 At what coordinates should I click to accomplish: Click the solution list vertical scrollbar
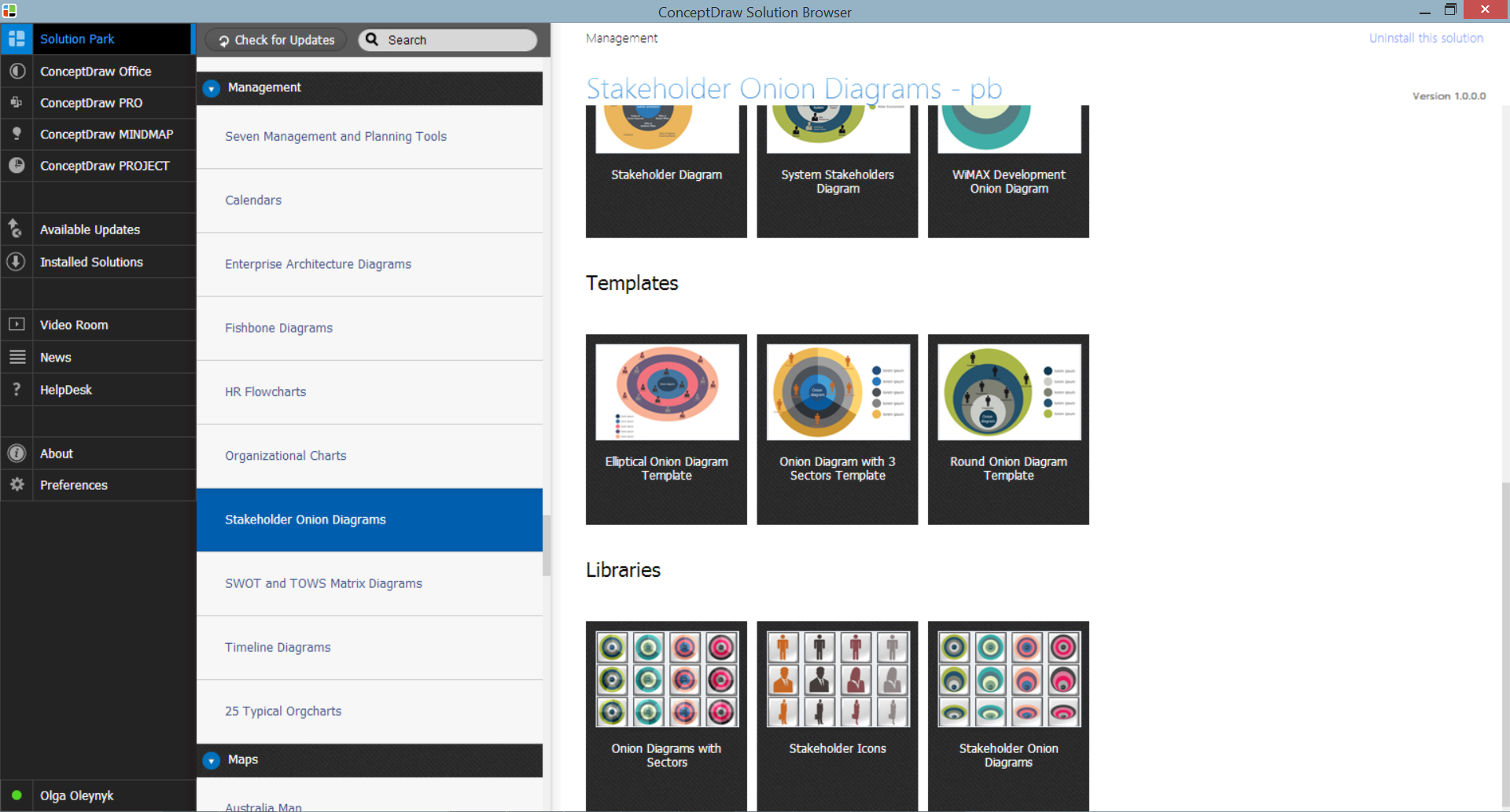(x=547, y=546)
